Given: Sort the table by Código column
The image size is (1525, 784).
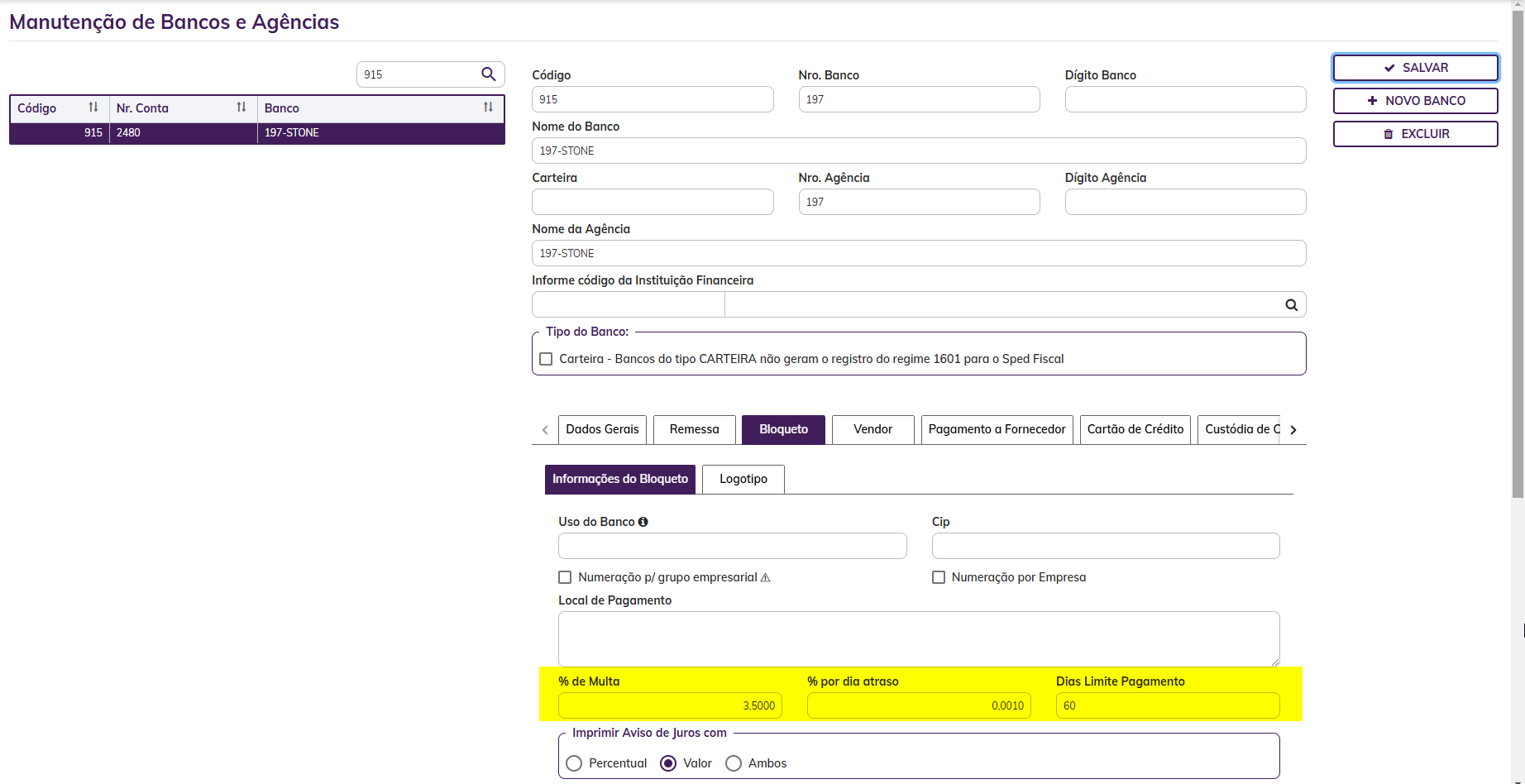Looking at the screenshot, I should (x=93, y=108).
